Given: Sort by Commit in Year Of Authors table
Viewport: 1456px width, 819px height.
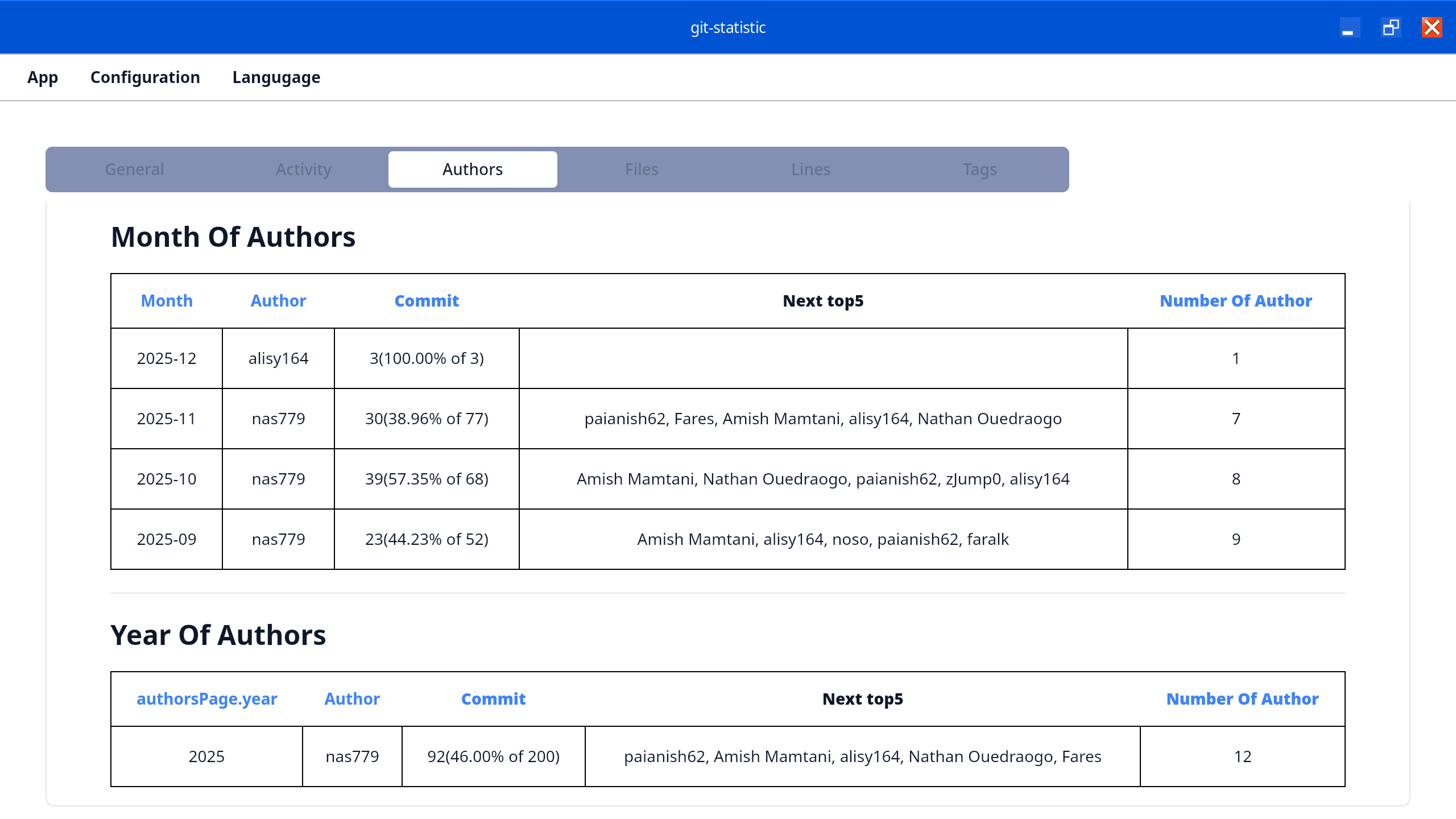Looking at the screenshot, I should 493,698.
